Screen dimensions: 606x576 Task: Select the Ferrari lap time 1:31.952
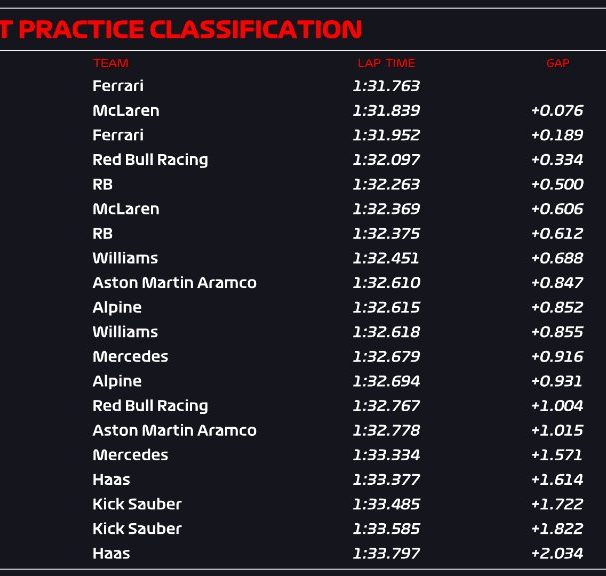[386, 135]
